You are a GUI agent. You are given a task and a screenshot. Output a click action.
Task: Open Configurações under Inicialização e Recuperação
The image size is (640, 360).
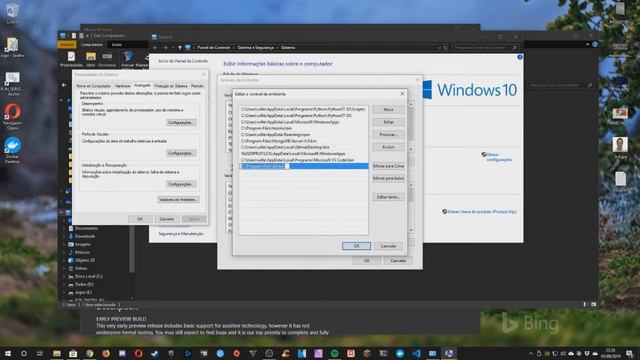pyautogui.click(x=180, y=184)
